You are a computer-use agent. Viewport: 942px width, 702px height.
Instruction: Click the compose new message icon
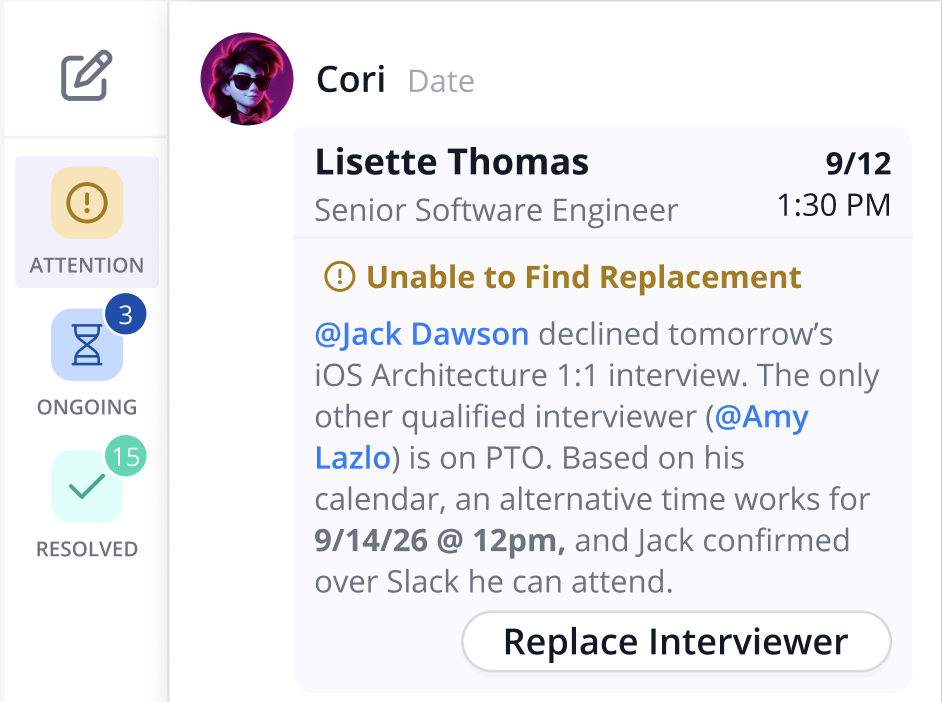[87, 76]
